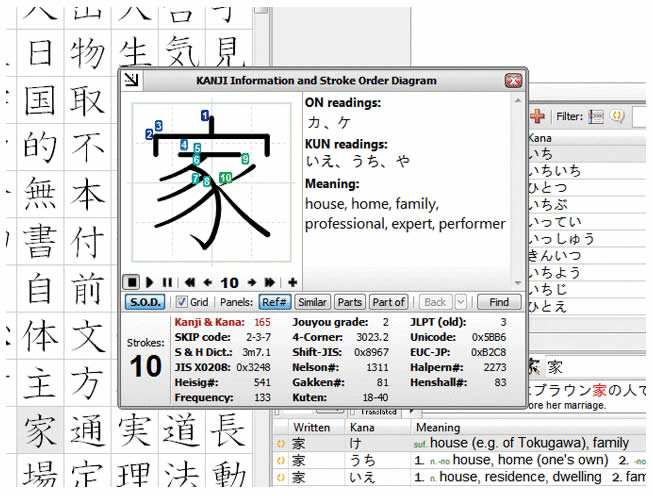Select kanji 主 in the kanji grid
This screenshot has height=496, width=653.
coord(40,383)
